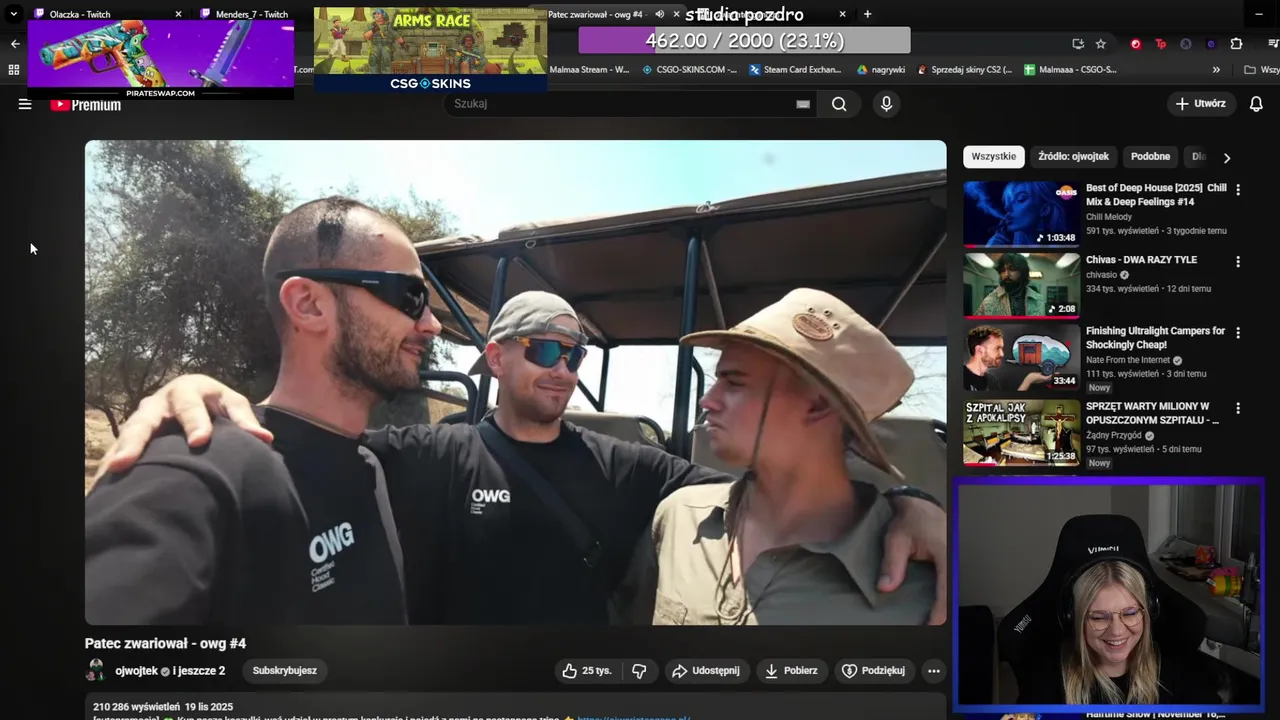Open Chivas - DWA RAZY TYLE thumbnail
This screenshot has height=720, width=1280.
pos(1021,285)
